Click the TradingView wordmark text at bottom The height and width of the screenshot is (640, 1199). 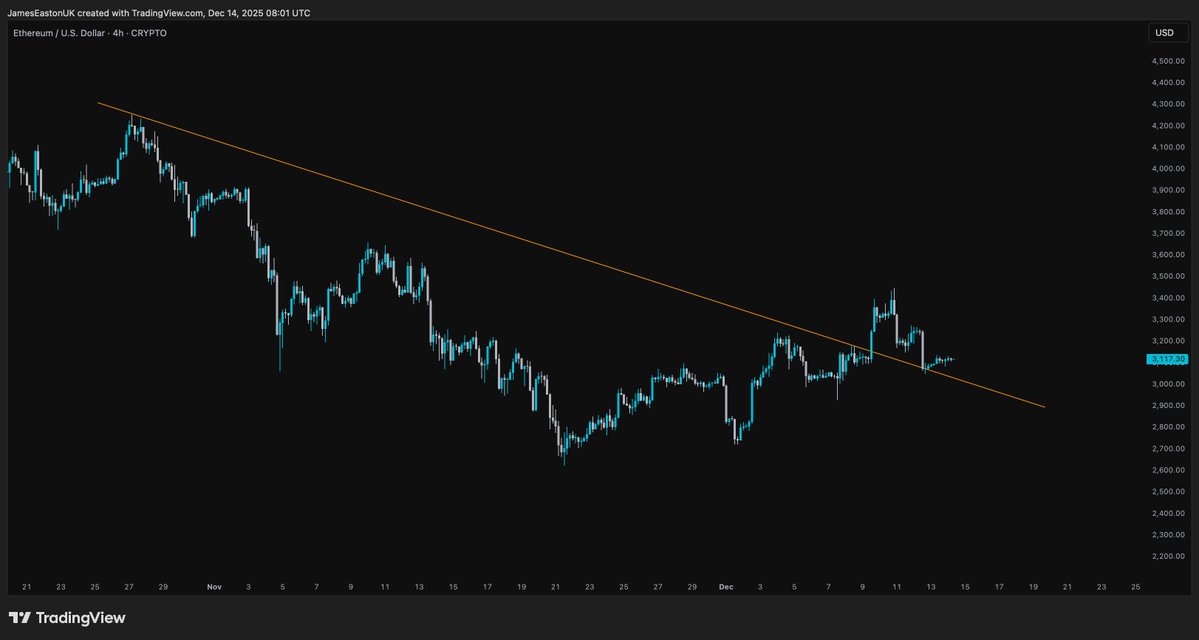click(x=81, y=618)
